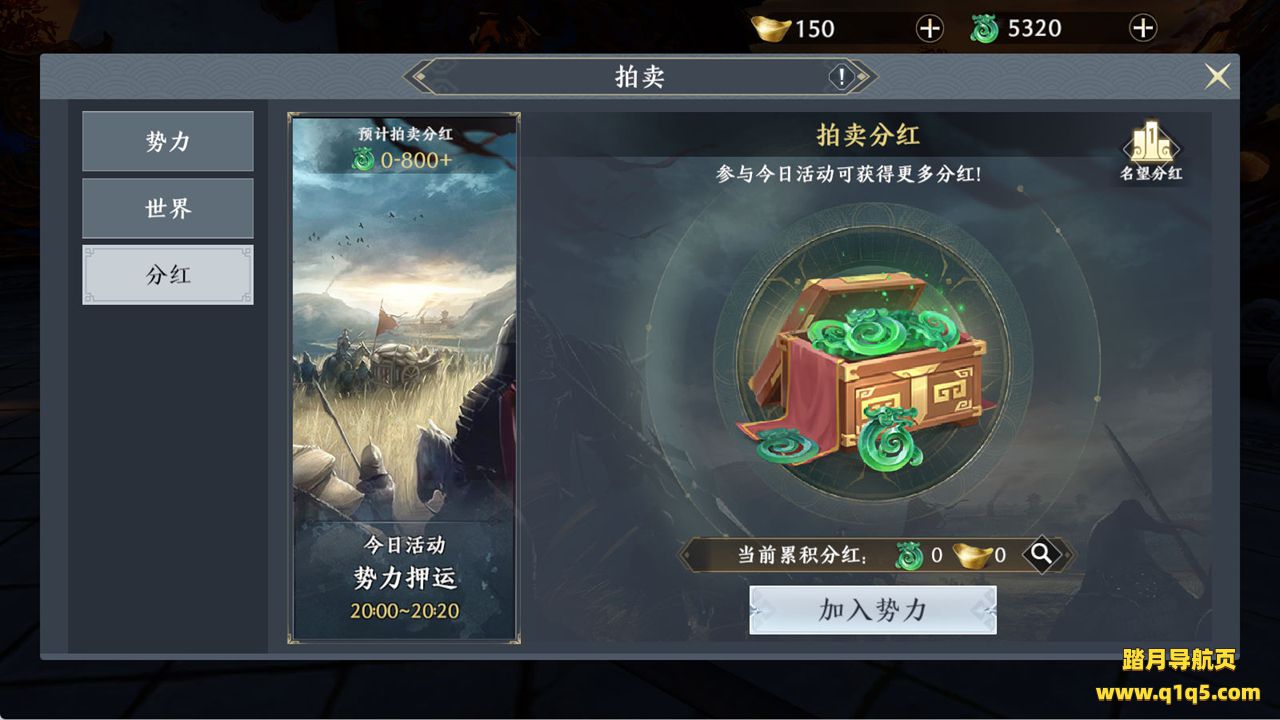The width and height of the screenshot is (1280, 720).
Task: Tap the jade dragon currency icon in top bar
Action: pos(985,29)
